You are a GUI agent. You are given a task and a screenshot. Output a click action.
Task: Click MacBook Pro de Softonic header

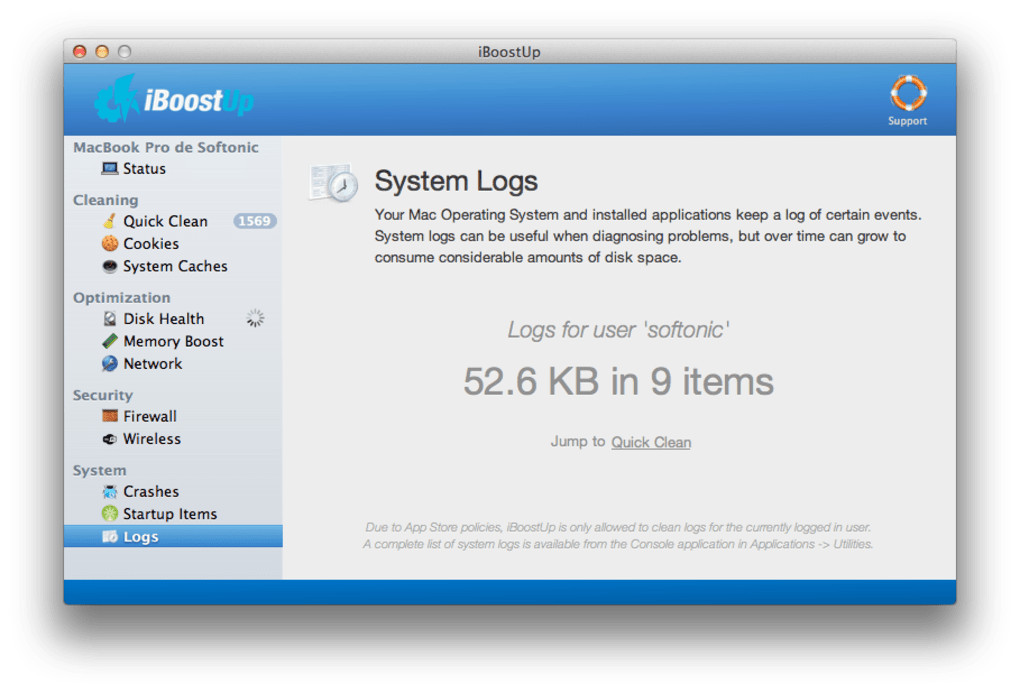[166, 147]
